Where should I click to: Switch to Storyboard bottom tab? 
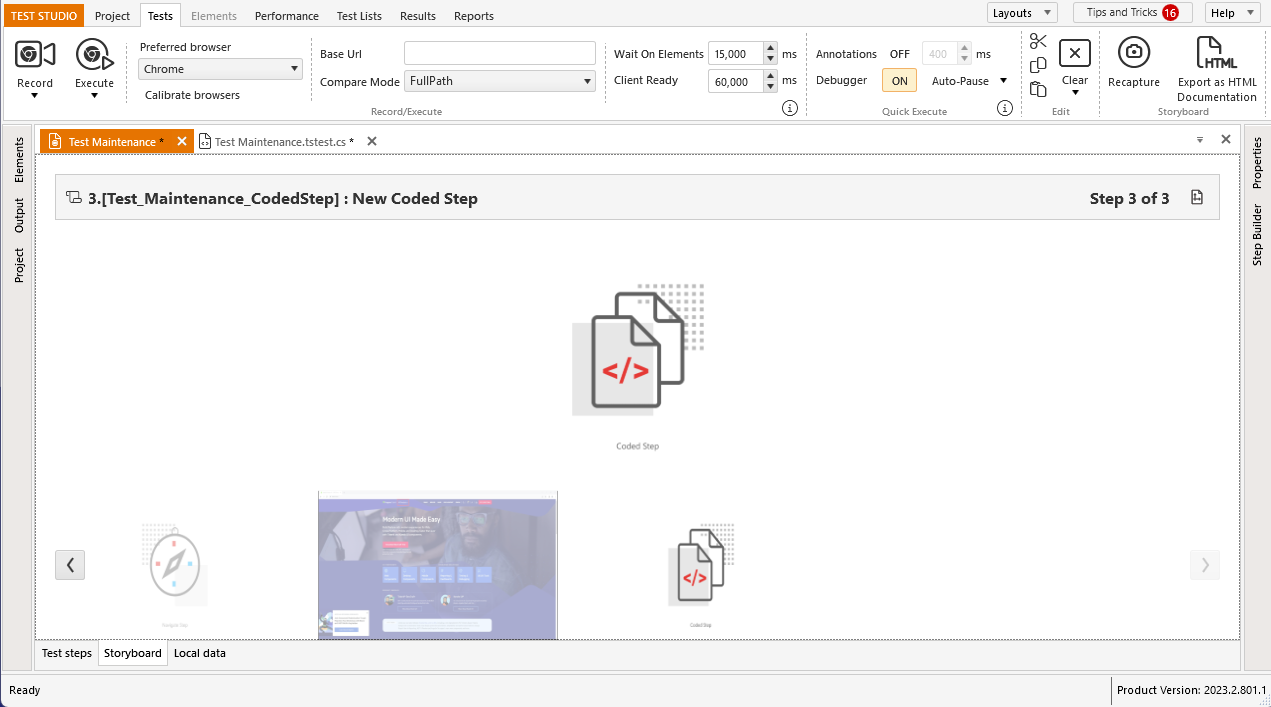[133, 653]
